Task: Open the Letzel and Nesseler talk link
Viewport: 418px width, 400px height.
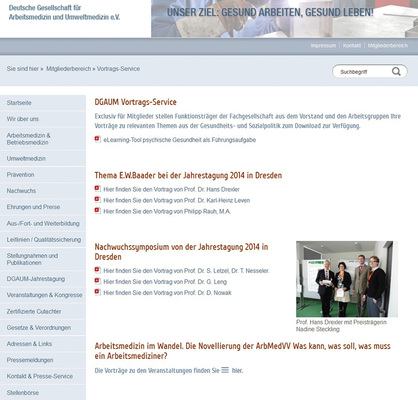Action: [186, 271]
